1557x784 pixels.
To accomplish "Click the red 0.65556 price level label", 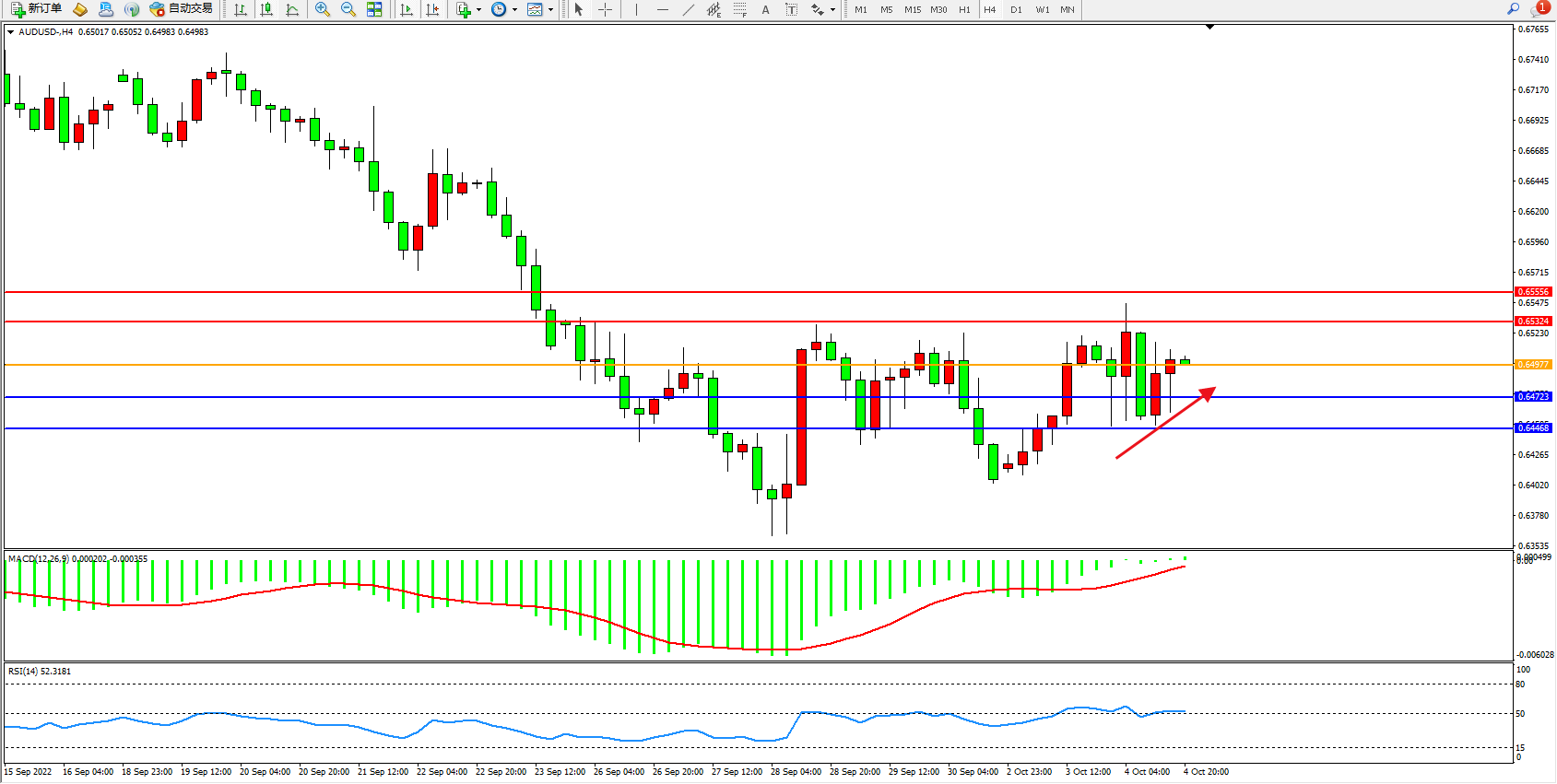I will click(x=1533, y=292).
